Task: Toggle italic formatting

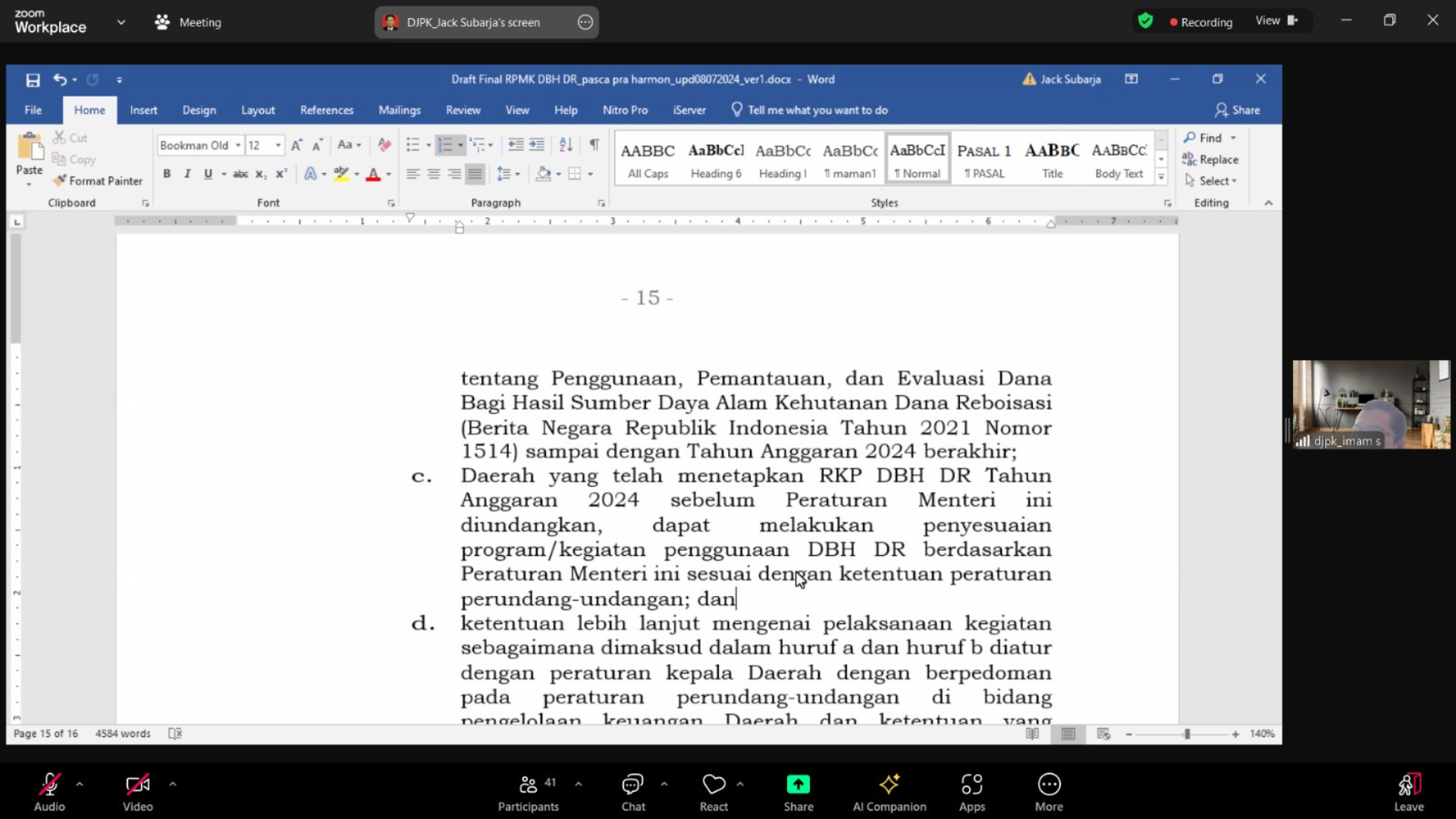Action: pos(187,174)
